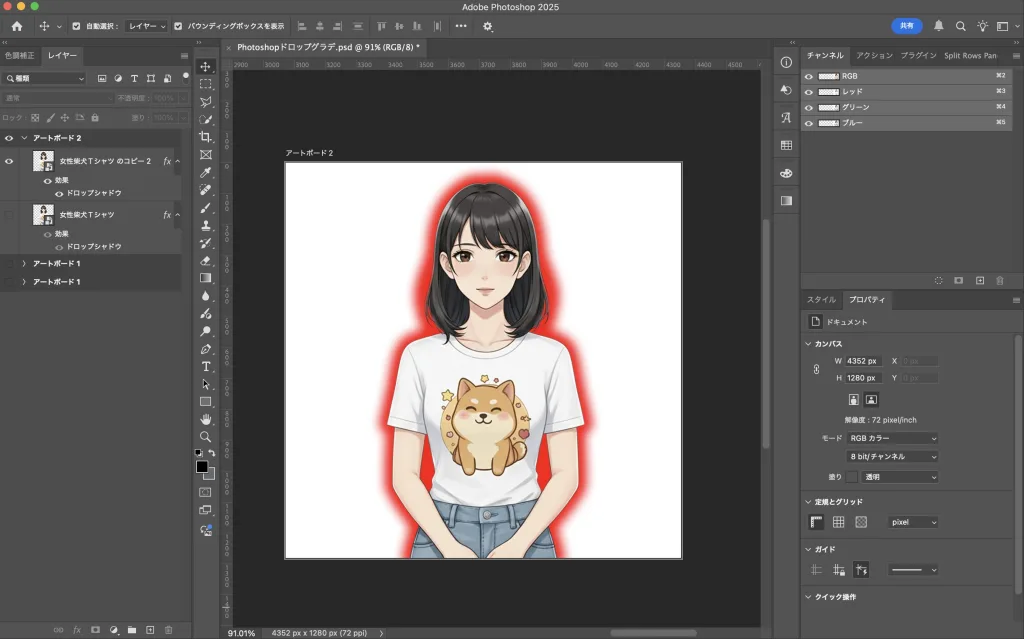Select the Hand tool
1024x639 pixels.
click(206, 419)
